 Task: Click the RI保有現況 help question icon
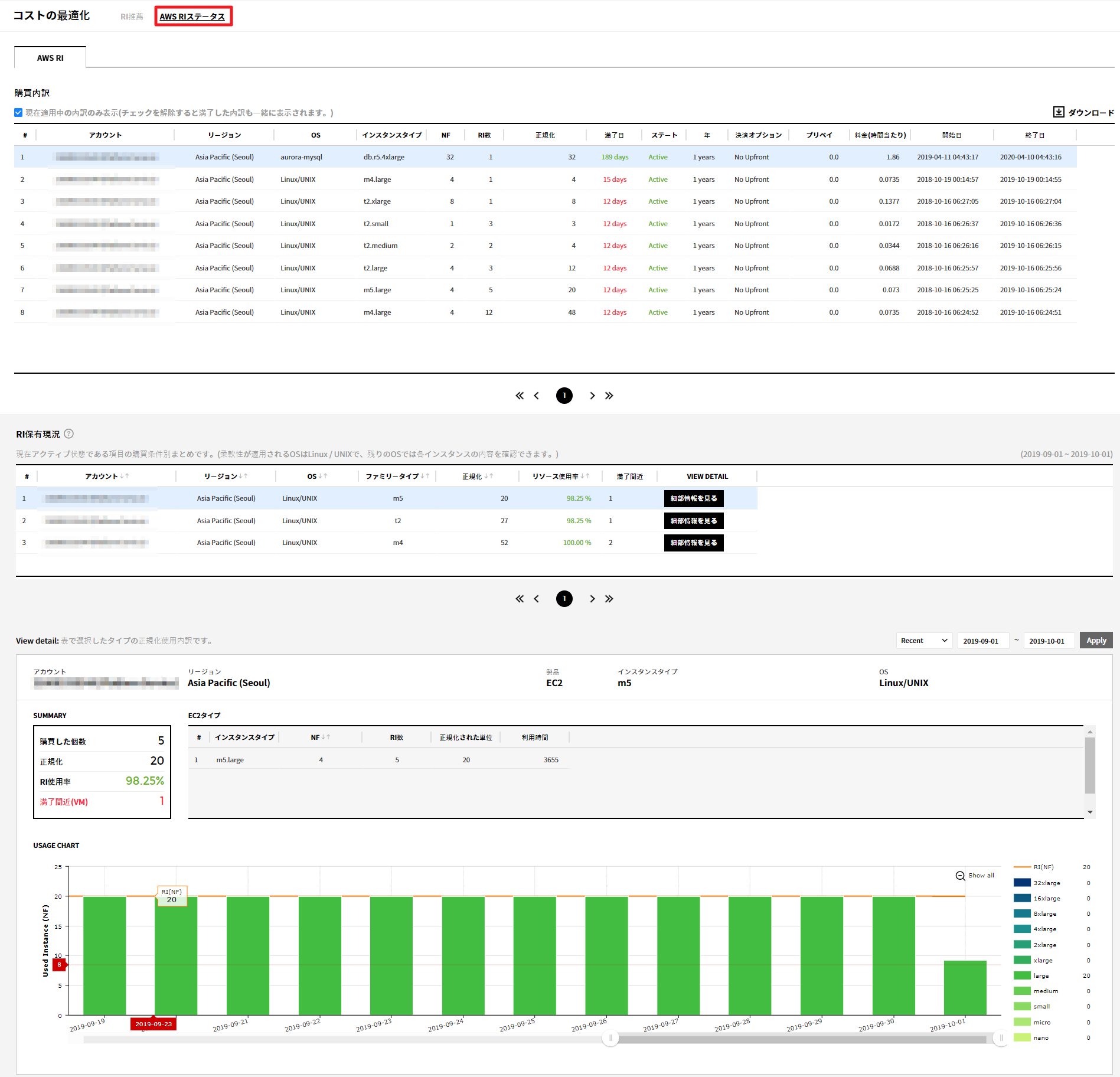pyautogui.click(x=69, y=434)
